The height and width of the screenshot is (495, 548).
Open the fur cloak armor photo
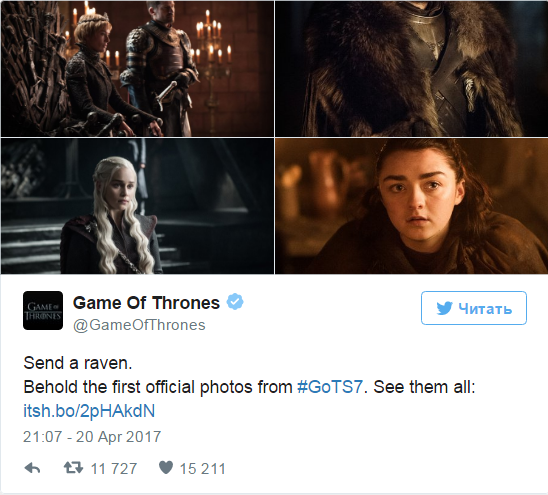coord(411,69)
